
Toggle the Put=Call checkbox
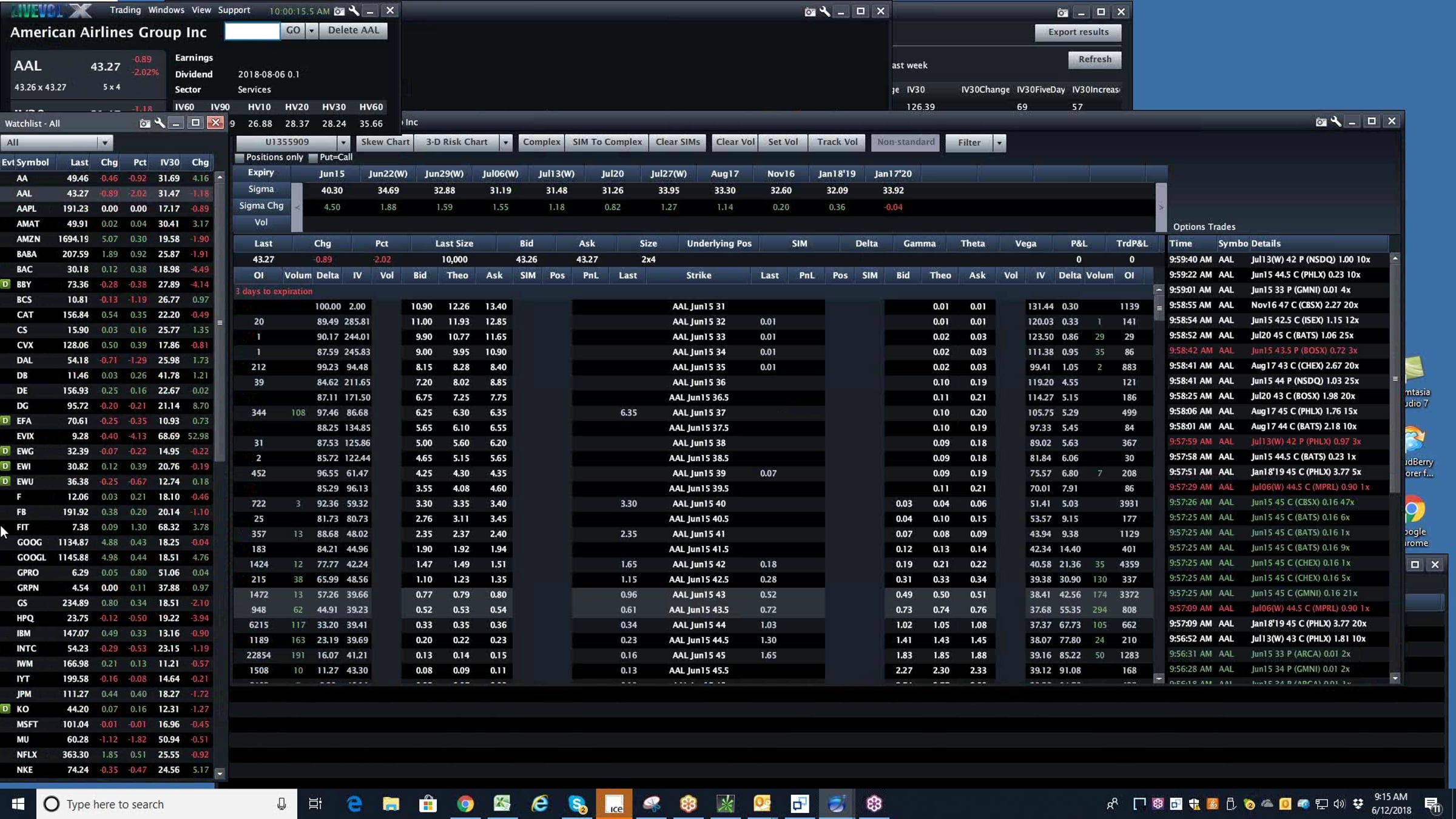(313, 158)
